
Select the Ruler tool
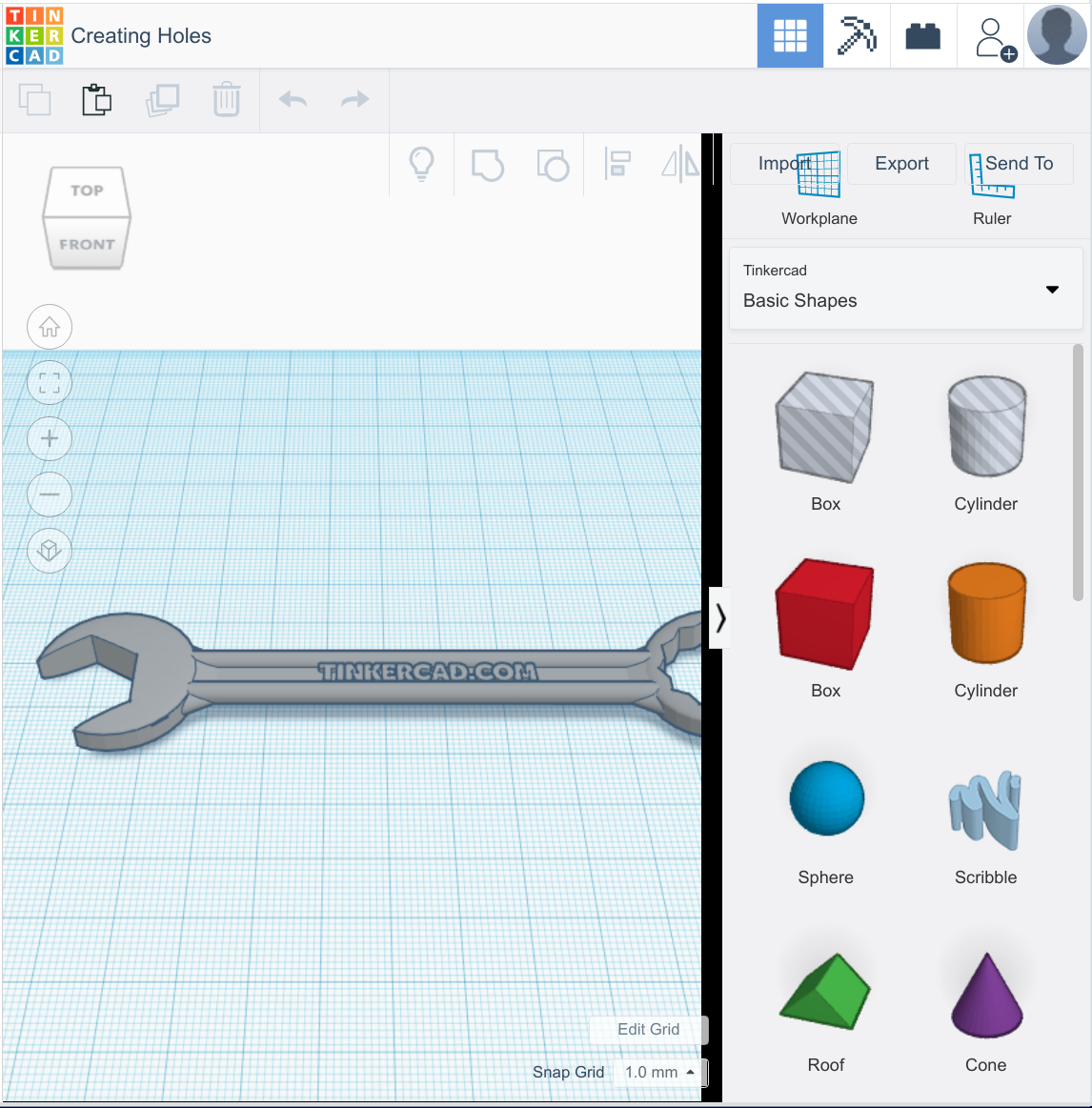tap(992, 190)
